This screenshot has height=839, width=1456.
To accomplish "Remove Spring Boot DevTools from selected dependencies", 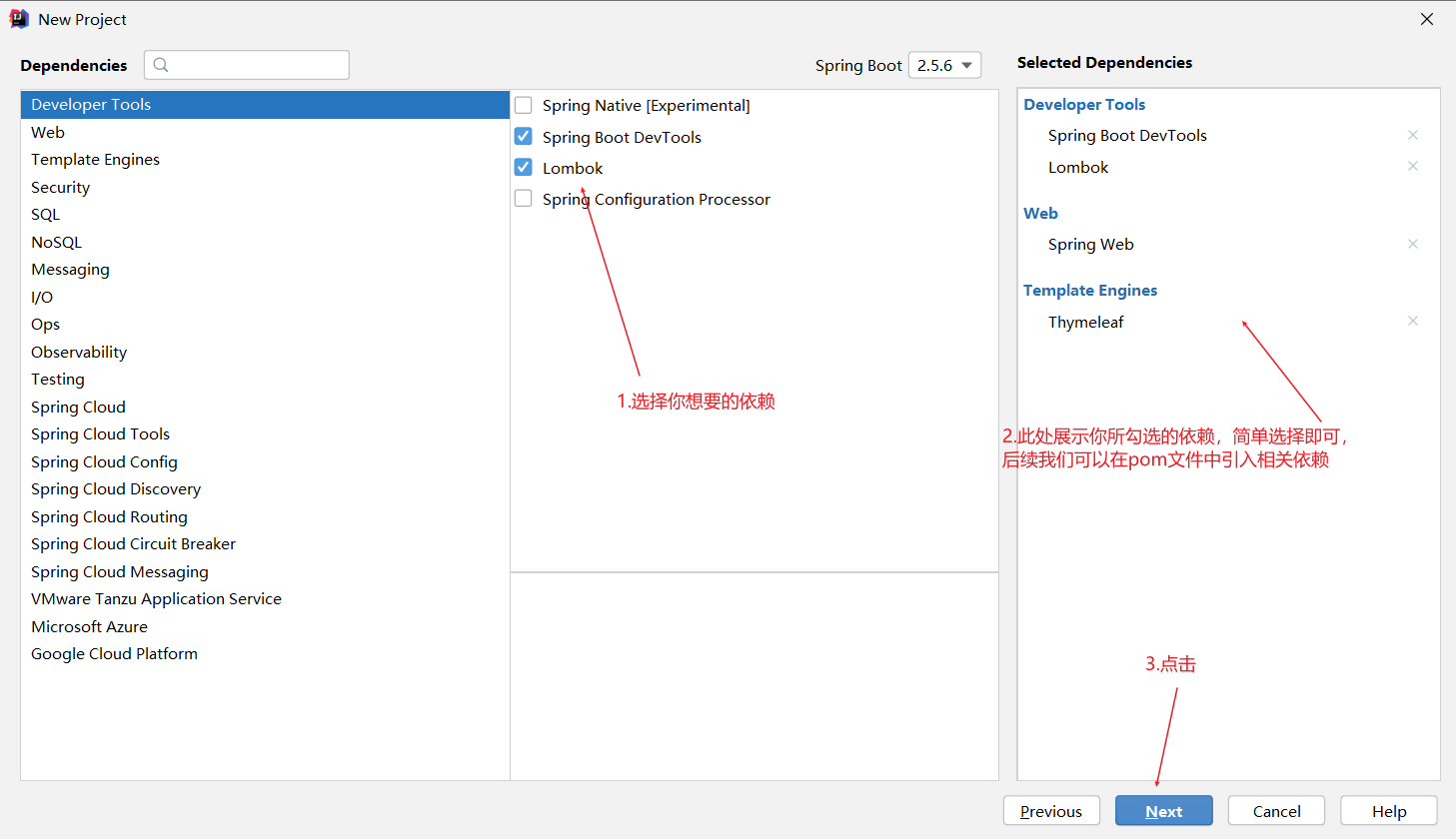I will tap(1413, 135).
